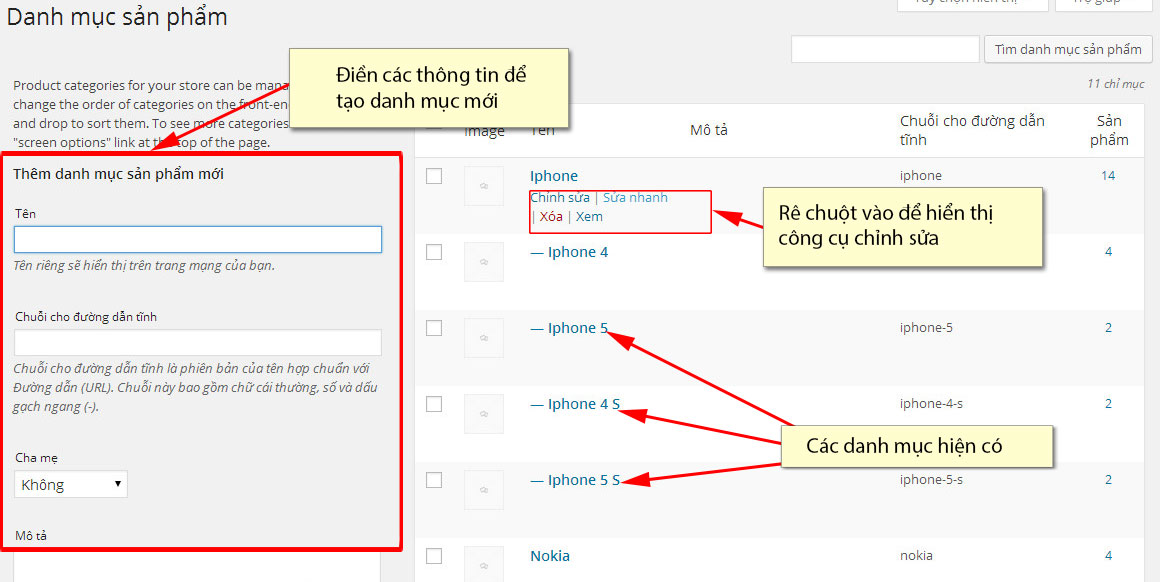Open product count 4 for Nokia
This screenshot has width=1160, height=582.
coord(1108,556)
